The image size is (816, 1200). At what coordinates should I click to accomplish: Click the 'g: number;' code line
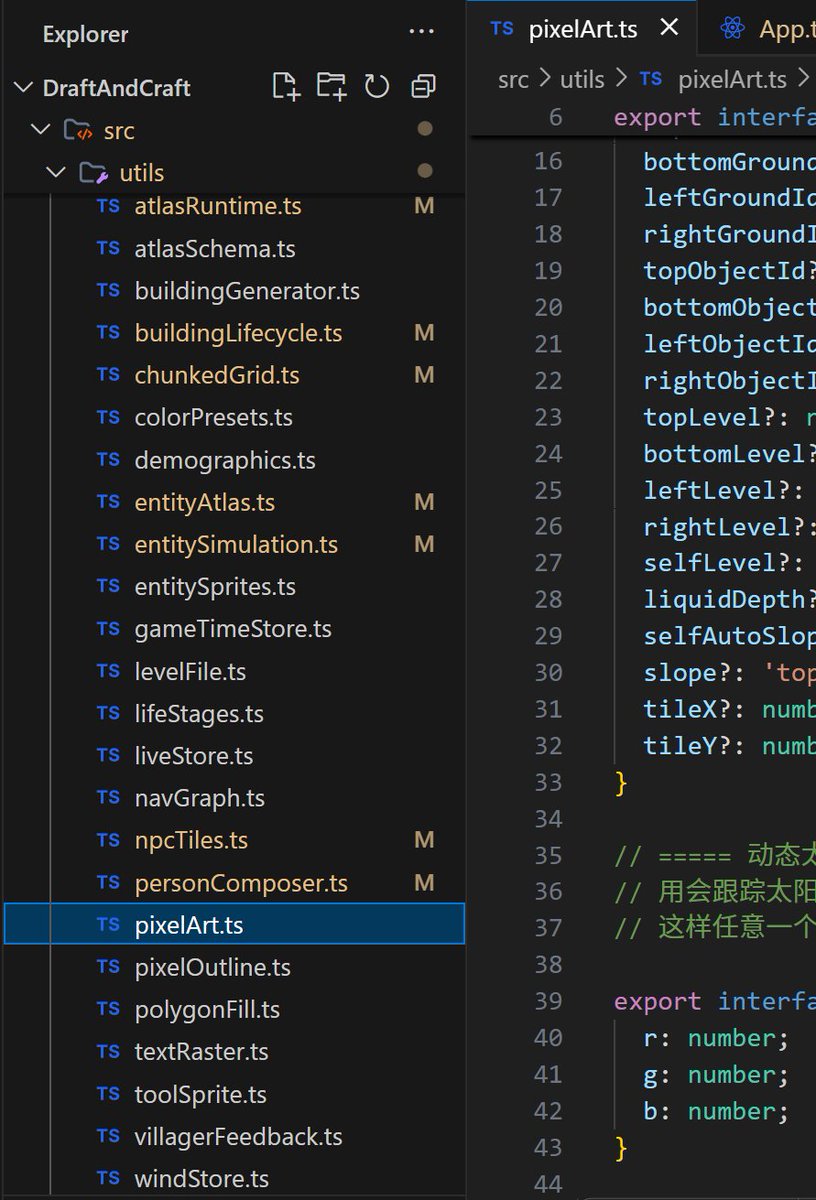716,1074
